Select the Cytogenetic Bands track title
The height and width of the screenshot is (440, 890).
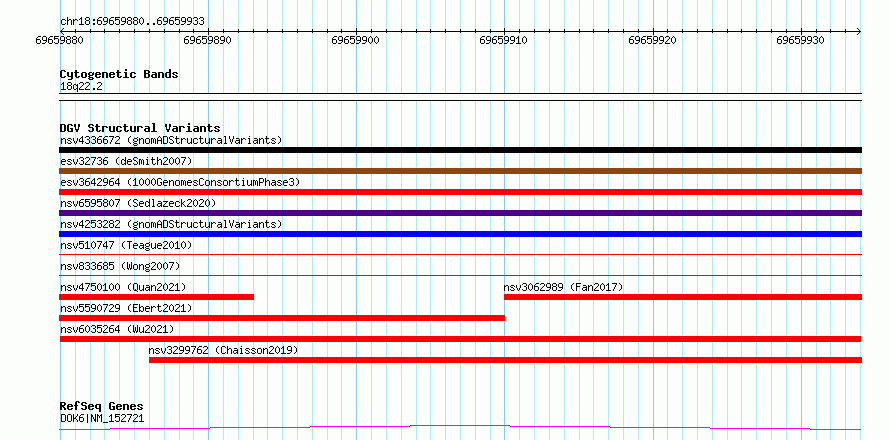(119, 74)
